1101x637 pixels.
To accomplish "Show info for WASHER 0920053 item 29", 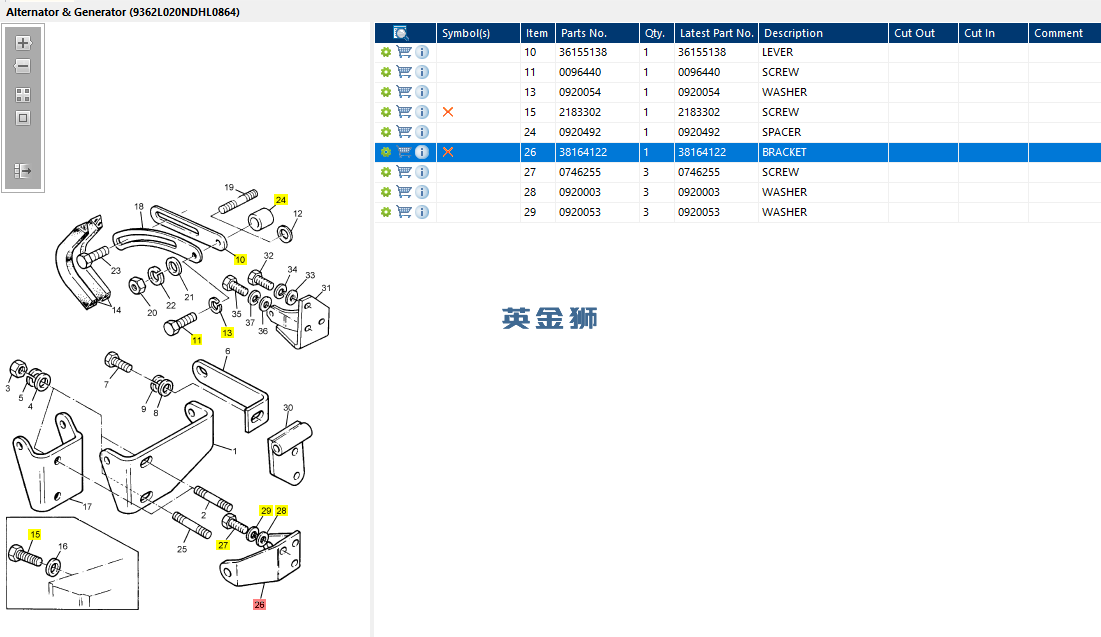I will pyautogui.click(x=422, y=212).
